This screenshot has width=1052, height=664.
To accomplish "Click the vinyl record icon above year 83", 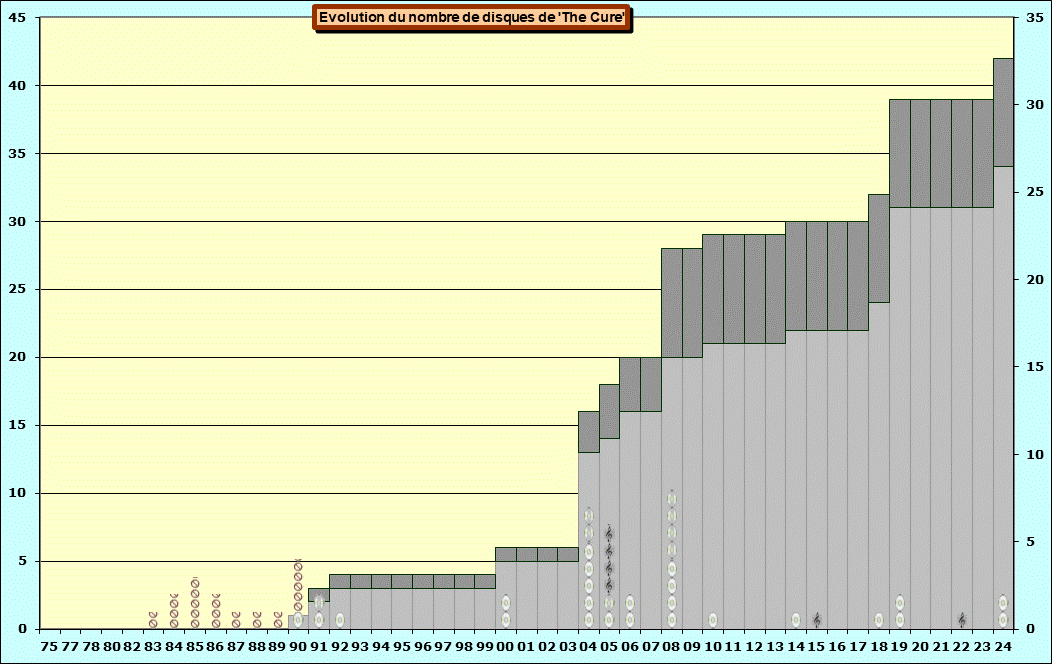I will [x=153, y=620].
